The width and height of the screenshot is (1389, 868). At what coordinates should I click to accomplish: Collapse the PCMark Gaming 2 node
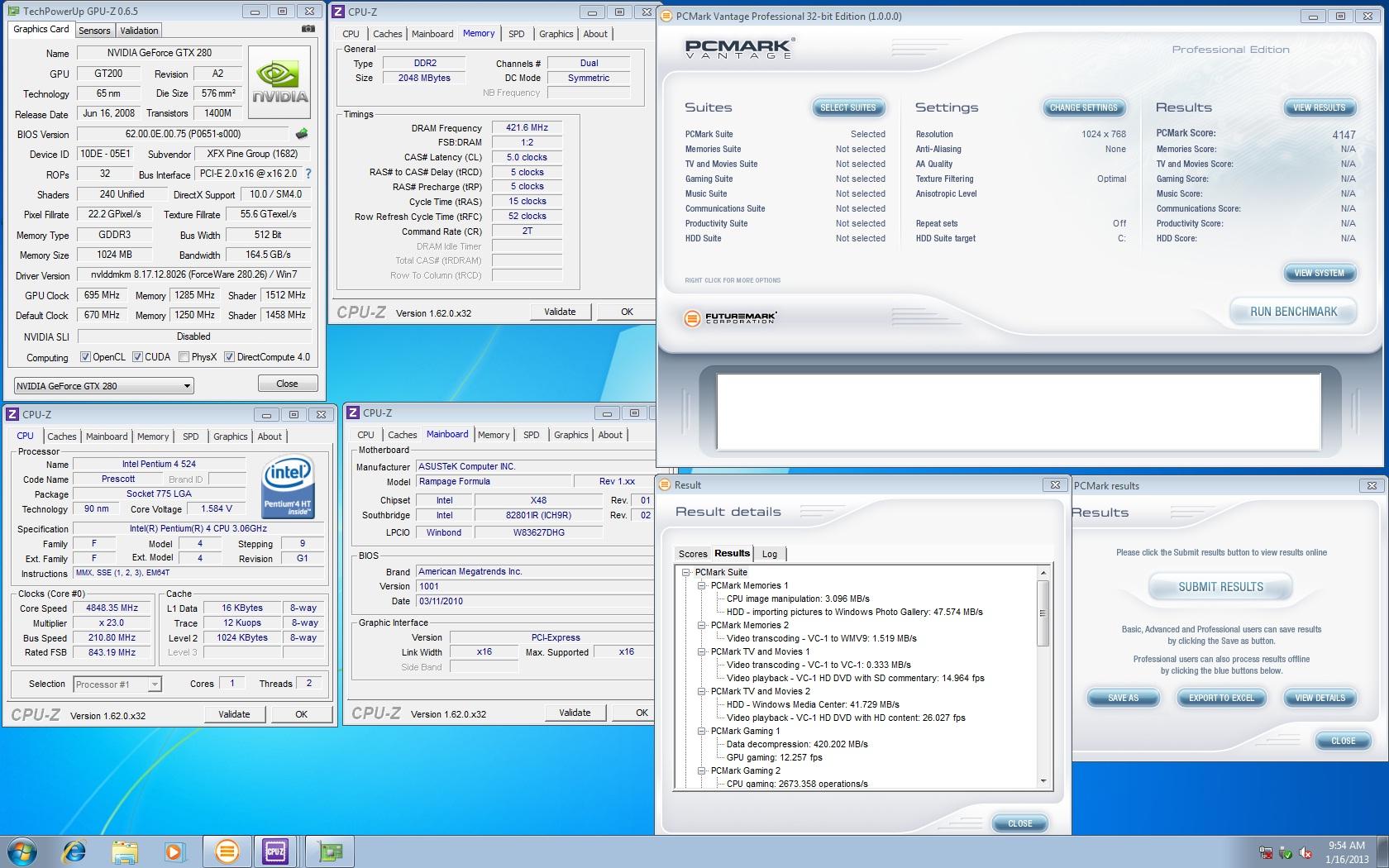(x=701, y=770)
